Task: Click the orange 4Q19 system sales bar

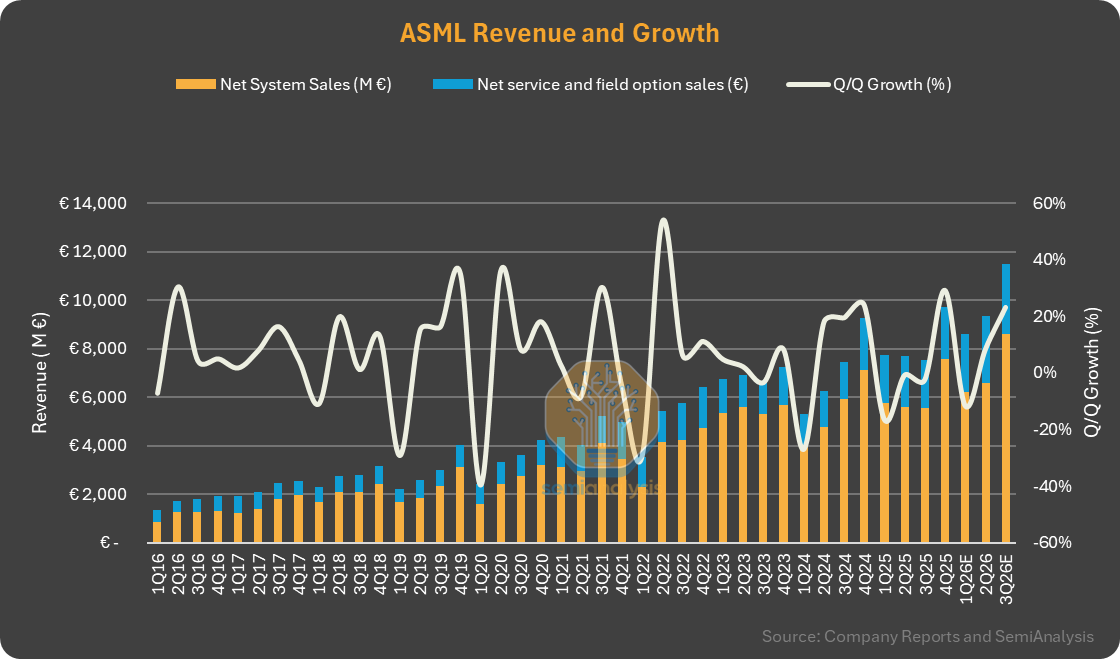Action: pos(461,505)
